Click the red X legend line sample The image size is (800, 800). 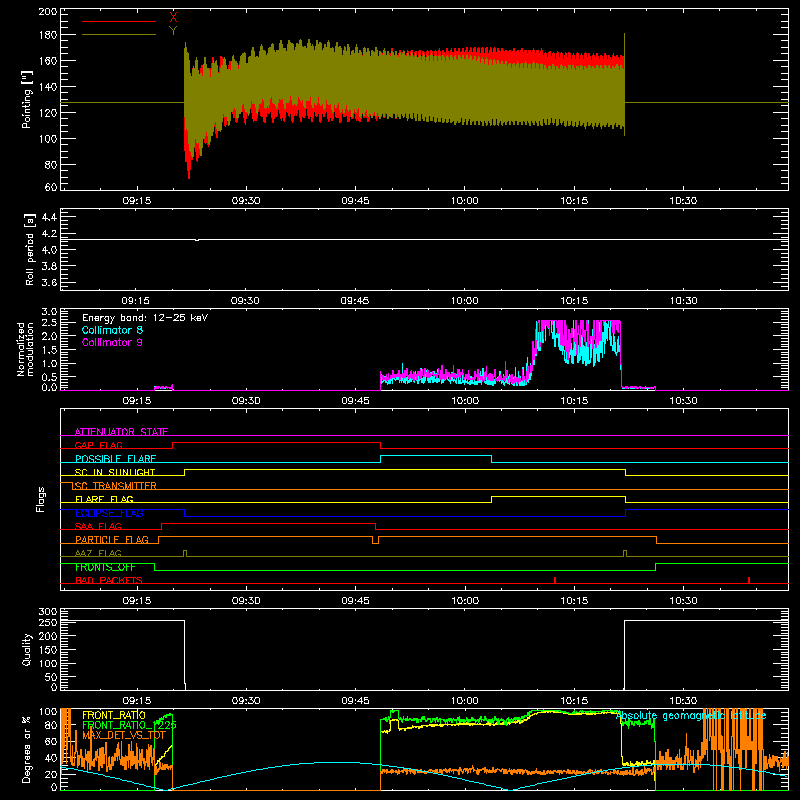coord(118,21)
